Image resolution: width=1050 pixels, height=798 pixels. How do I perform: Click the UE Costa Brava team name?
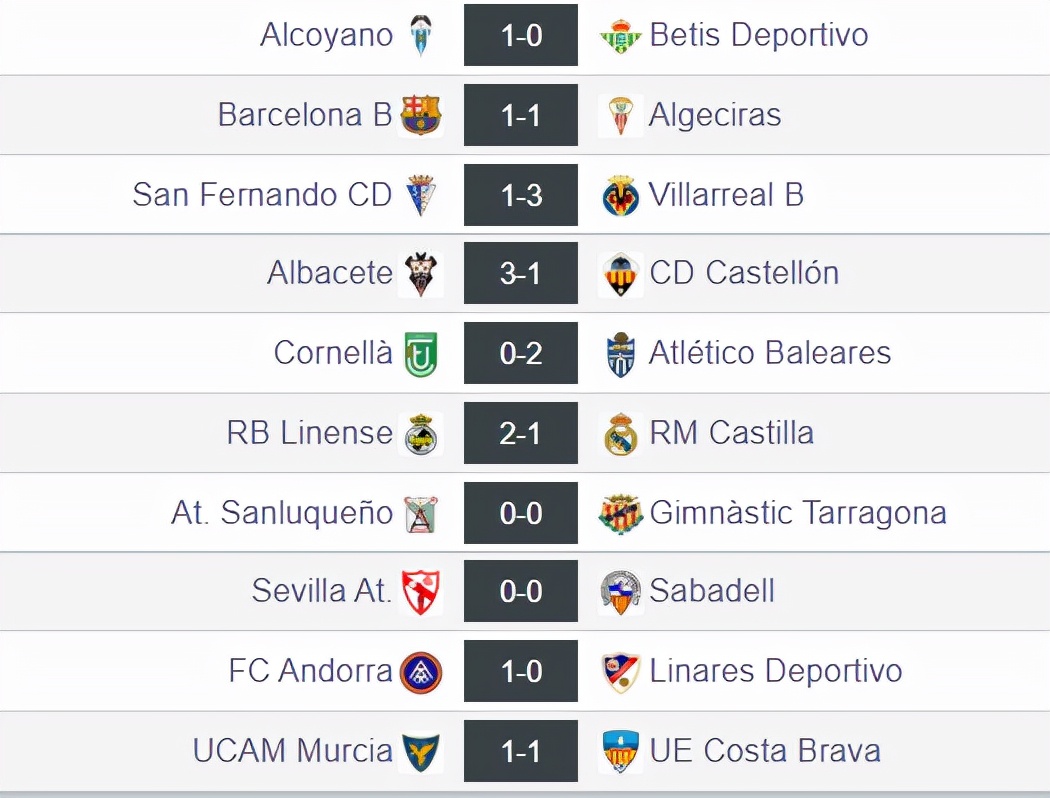point(765,751)
